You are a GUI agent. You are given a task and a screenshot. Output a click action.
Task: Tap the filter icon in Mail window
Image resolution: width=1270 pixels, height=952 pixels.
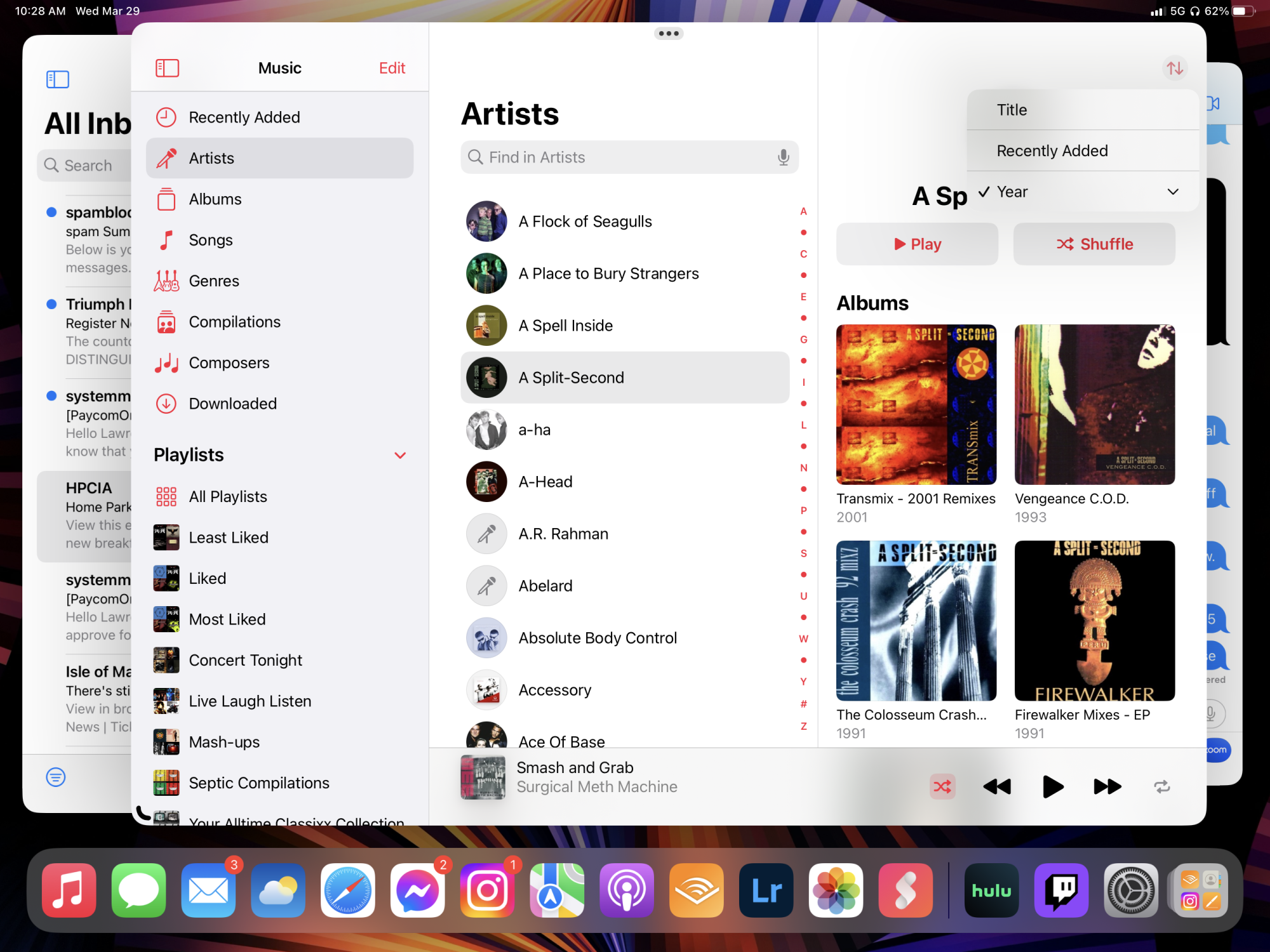(x=56, y=777)
